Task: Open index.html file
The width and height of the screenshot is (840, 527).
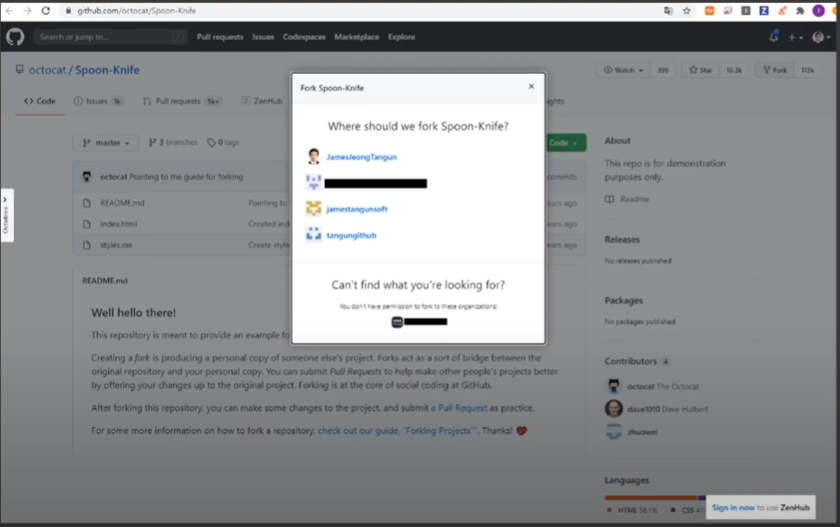Action: pyautogui.click(x=118, y=224)
